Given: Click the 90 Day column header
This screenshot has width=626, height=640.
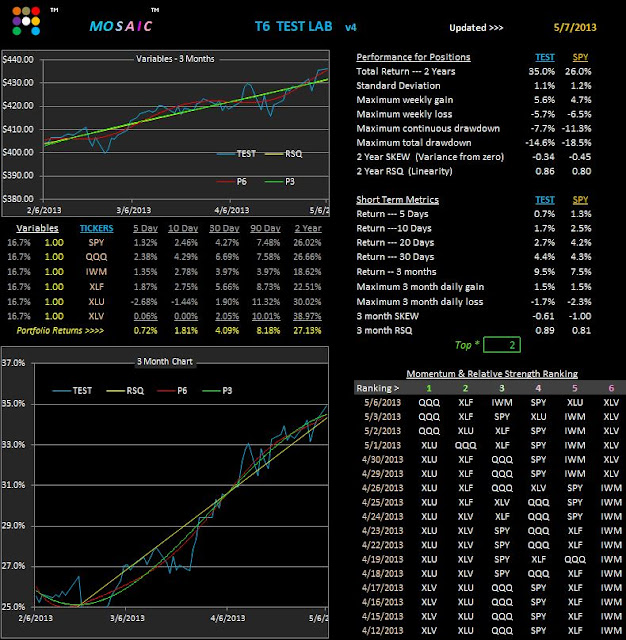Looking at the screenshot, I should tap(265, 228).
